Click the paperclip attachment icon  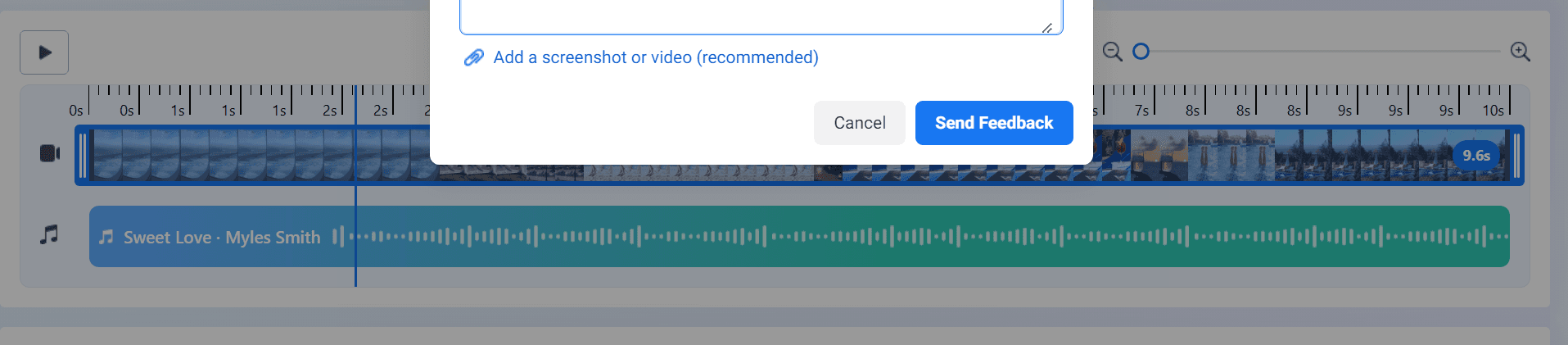point(474,57)
